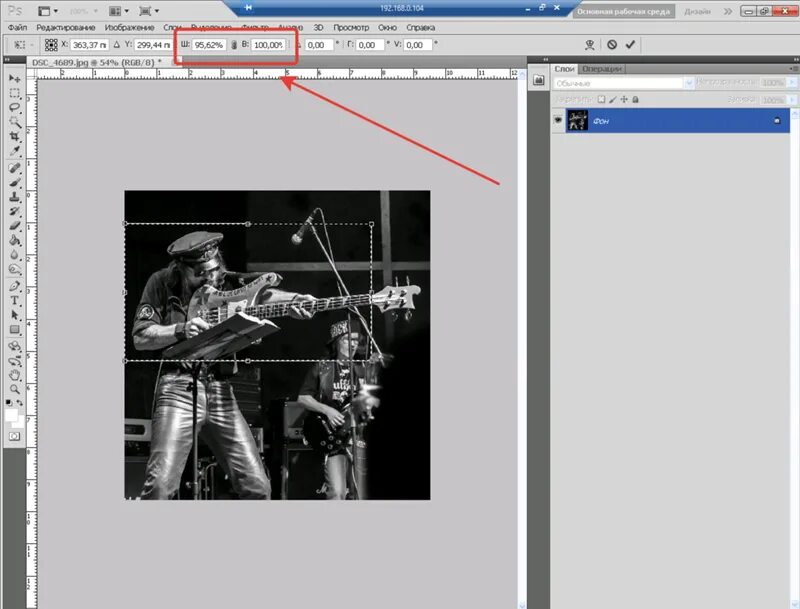Image resolution: width=800 pixels, height=609 pixels.
Task: Select the Brush tool
Action: 15,182
